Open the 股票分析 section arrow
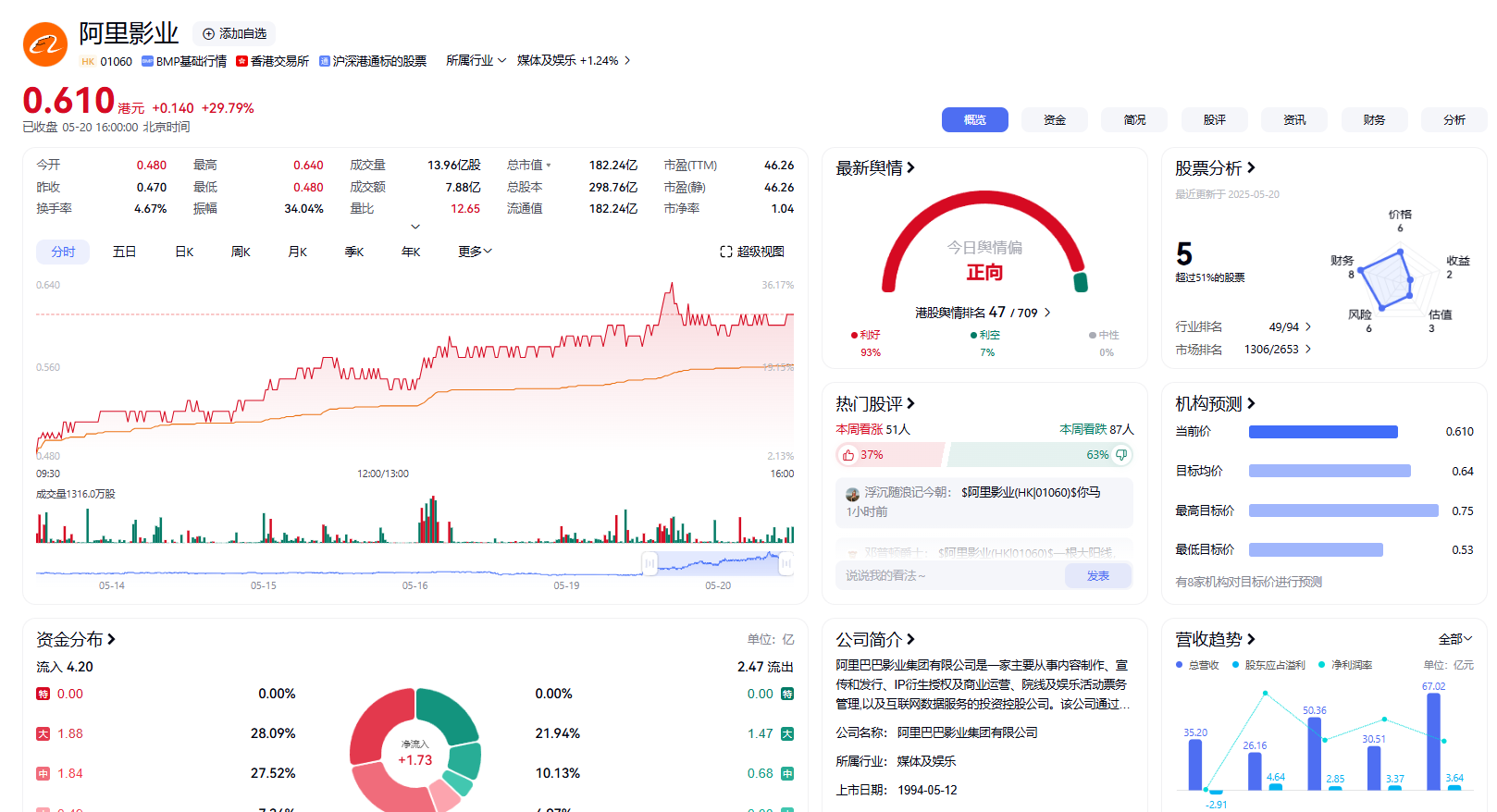1497x812 pixels. click(x=1251, y=167)
